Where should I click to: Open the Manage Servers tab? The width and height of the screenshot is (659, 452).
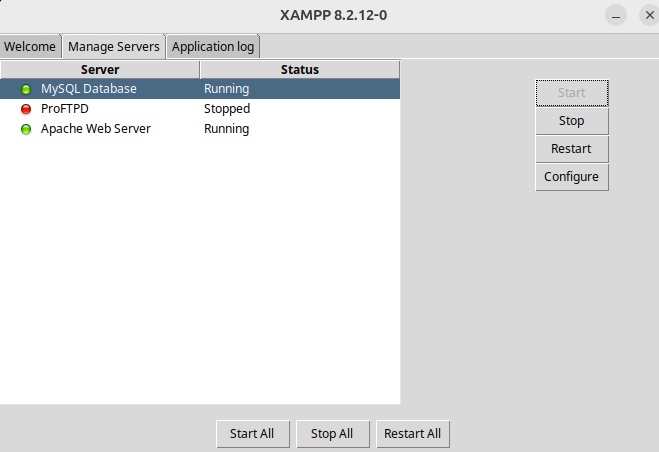[x=113, y=46]
